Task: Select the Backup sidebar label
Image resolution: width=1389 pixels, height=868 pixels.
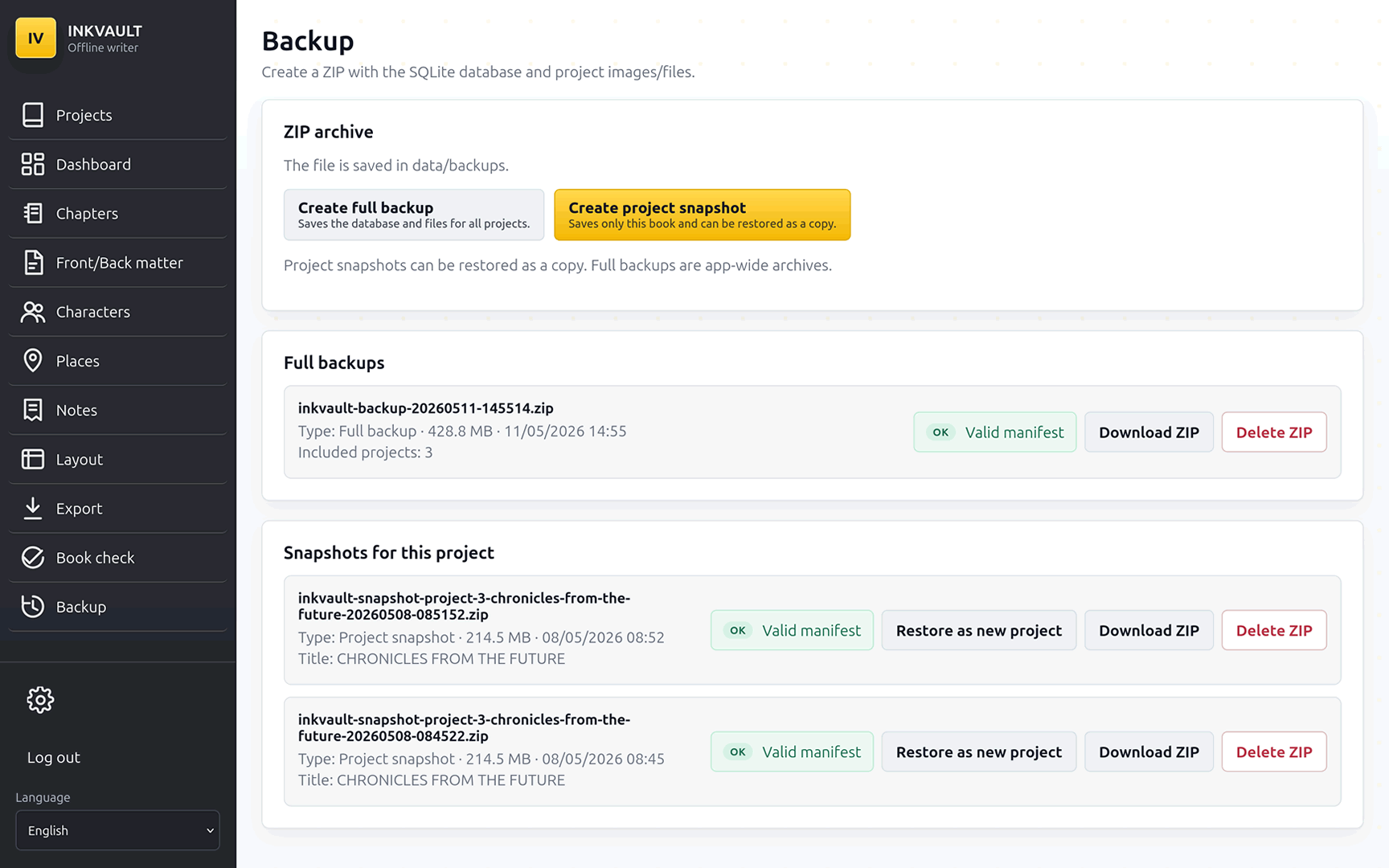Action: (80, 607)
